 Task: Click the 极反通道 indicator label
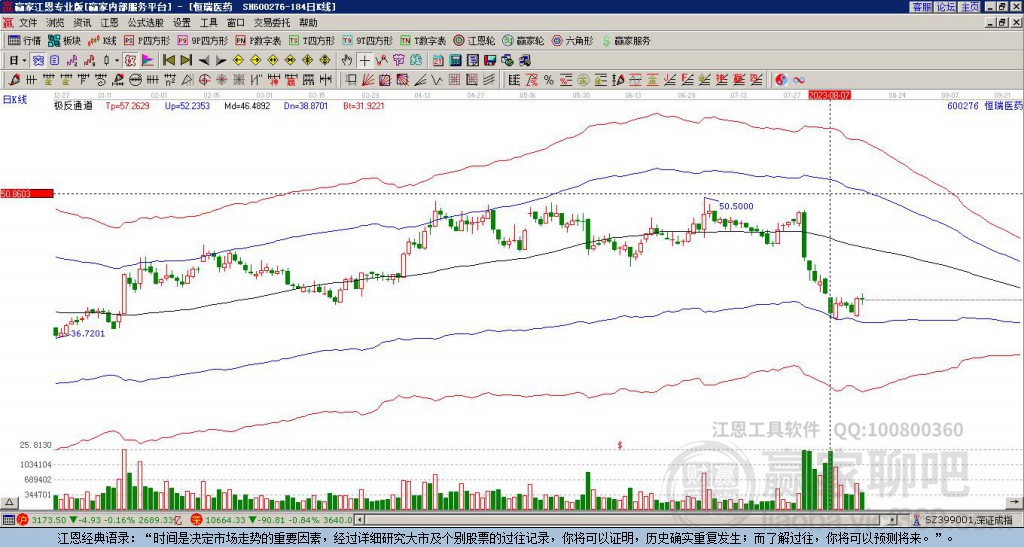point(73,105)
